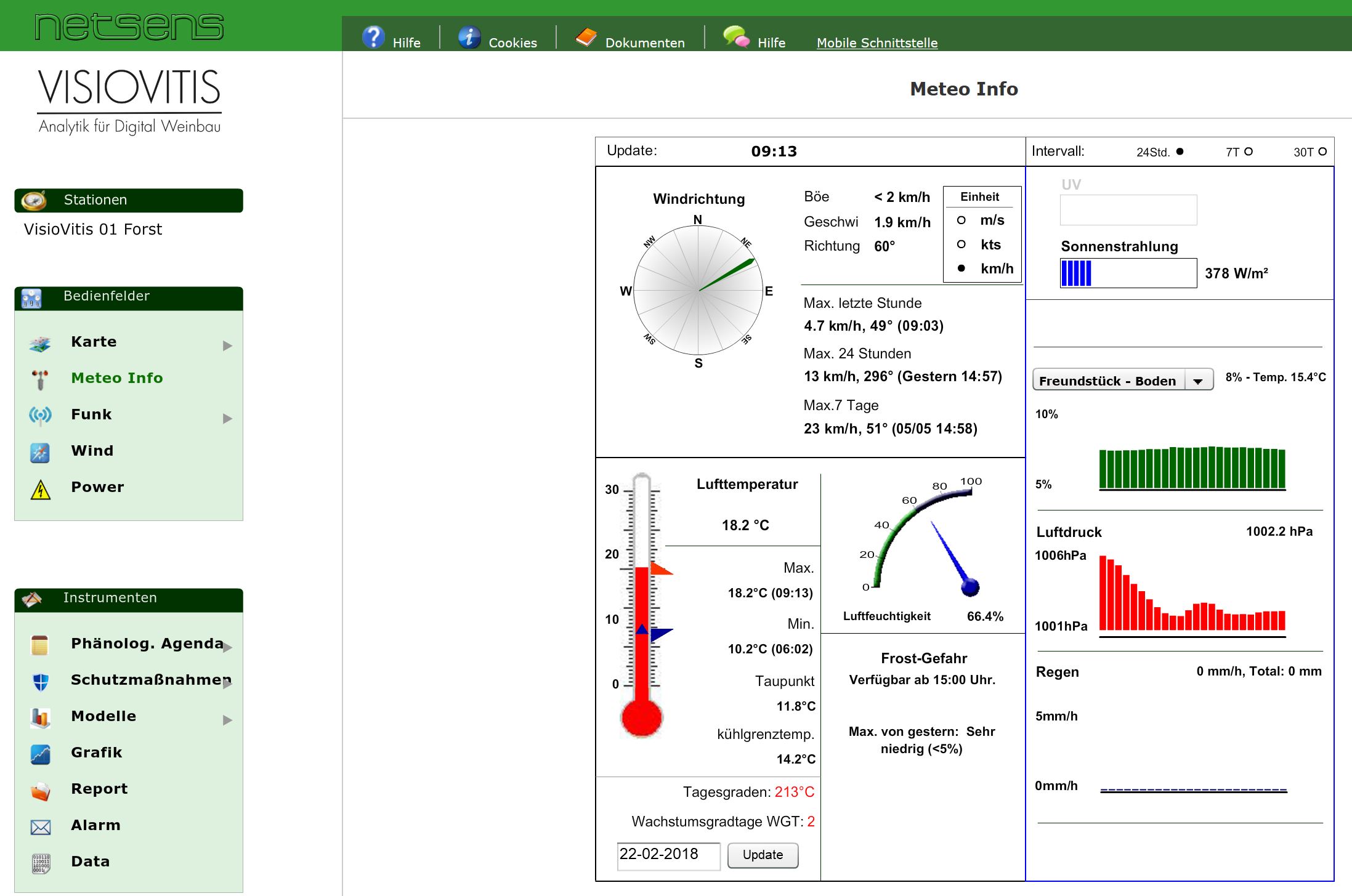This screenshot has height=896, width=1352.
Task: Click the Windrichtung compass rose
Action: point(698,290)
